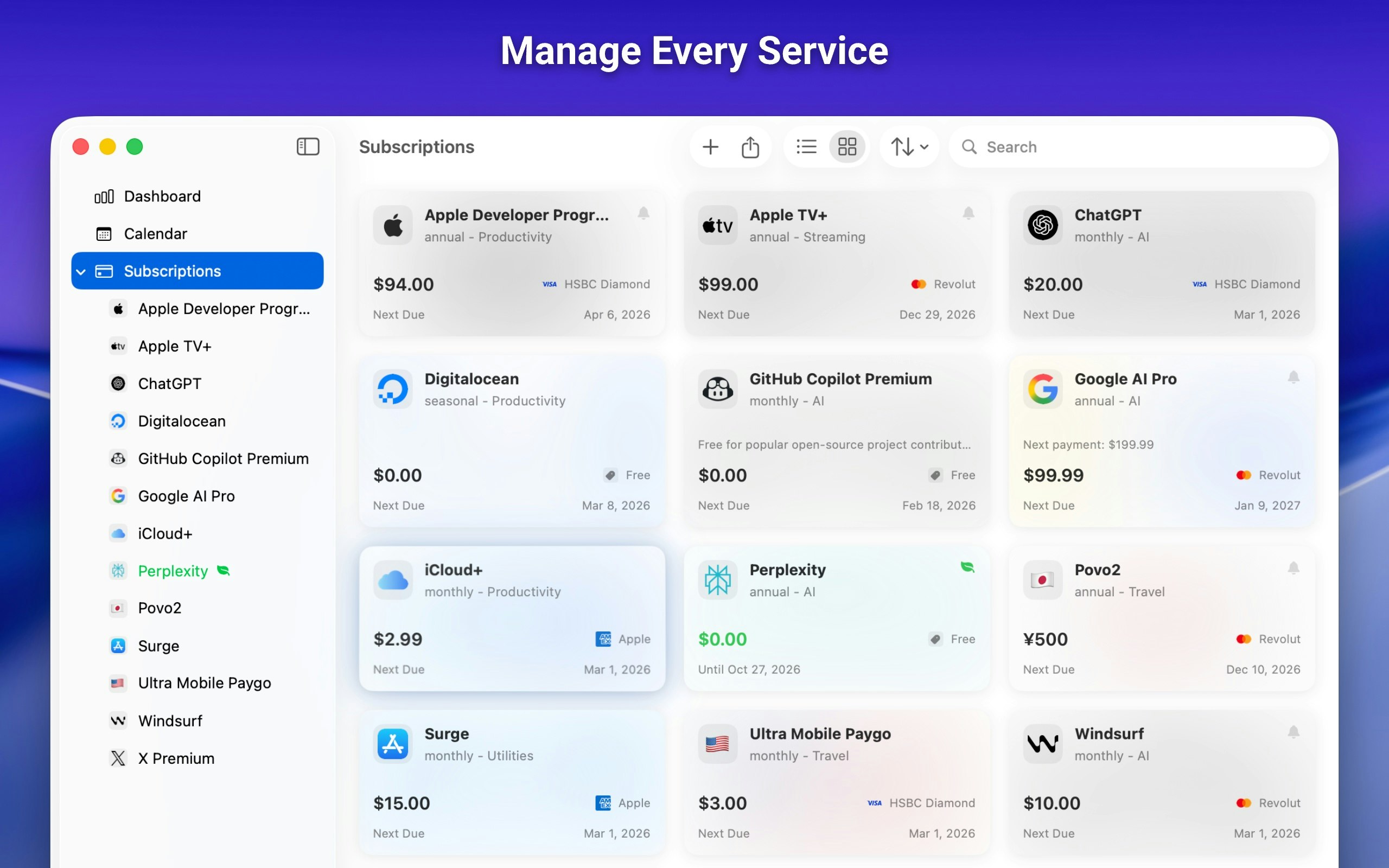
Task: Click the GitHub Copilot icon on card
Action: (x=717, y=389)
